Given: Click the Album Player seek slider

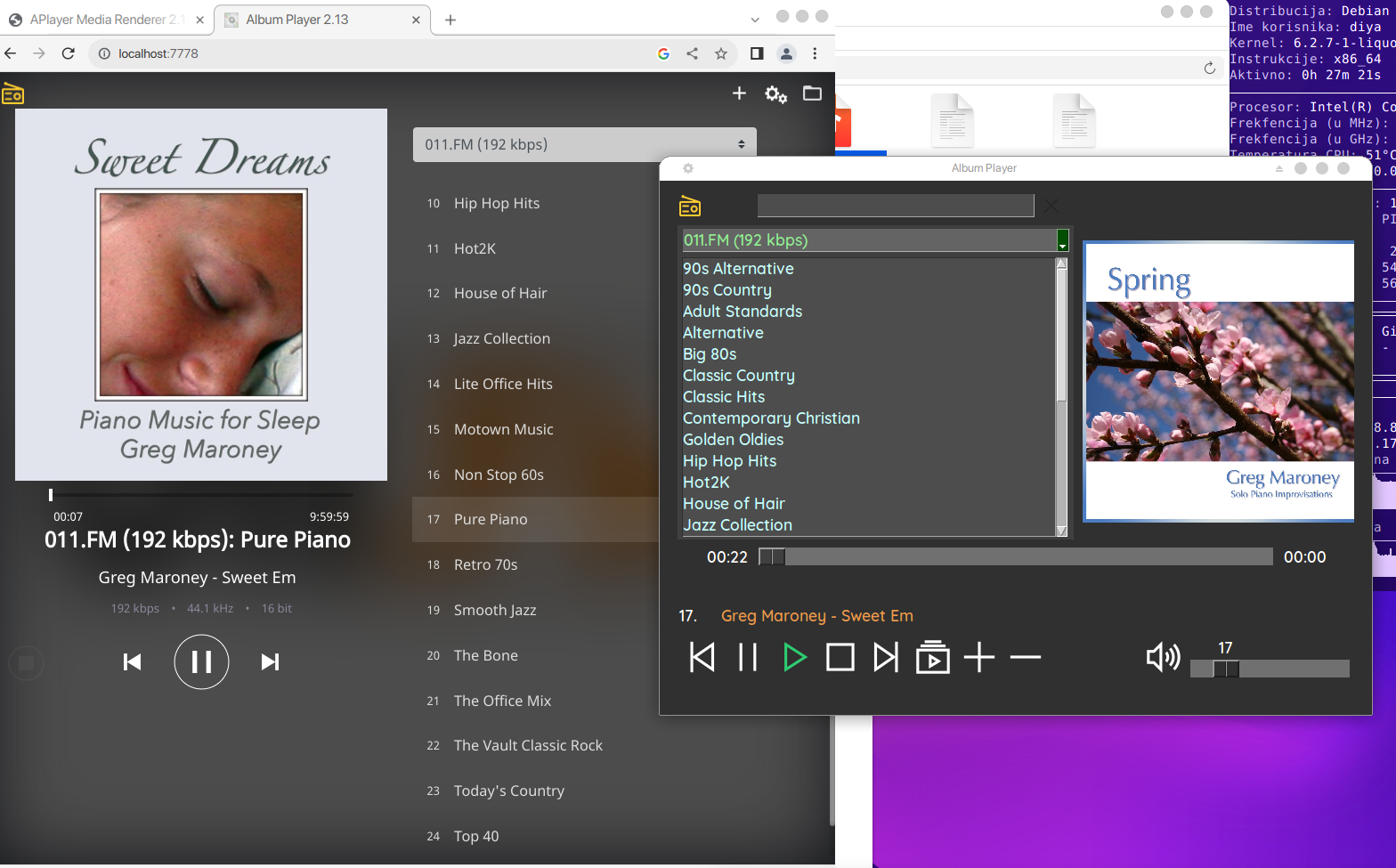Looking at the screenshot, I should (1015, 556).
